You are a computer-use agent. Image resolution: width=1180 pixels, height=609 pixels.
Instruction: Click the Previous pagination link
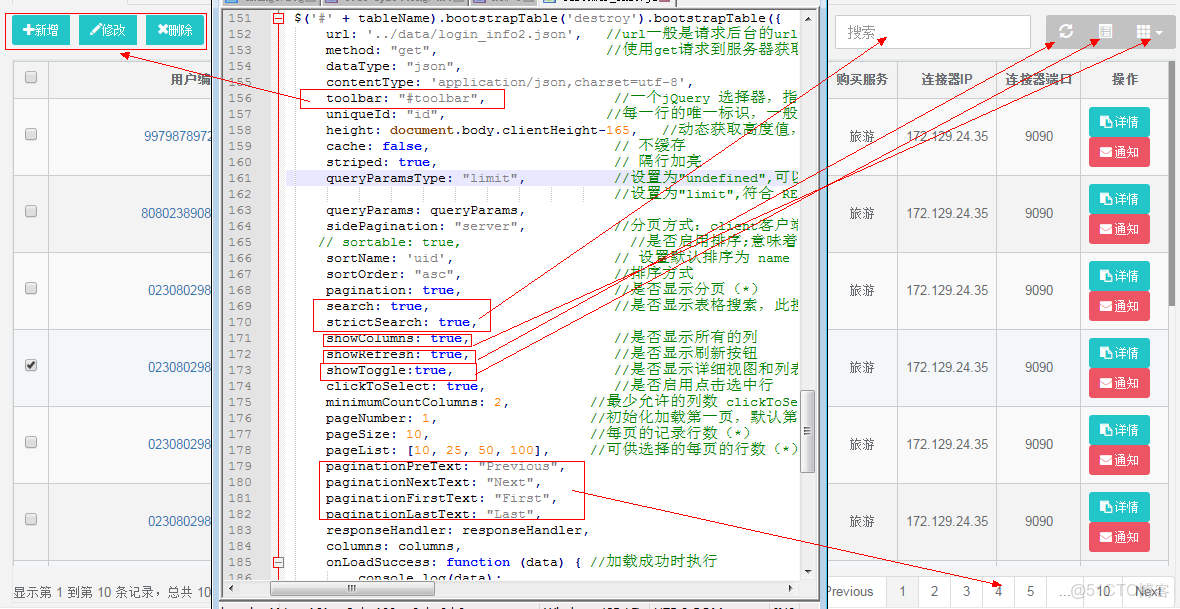850,591
